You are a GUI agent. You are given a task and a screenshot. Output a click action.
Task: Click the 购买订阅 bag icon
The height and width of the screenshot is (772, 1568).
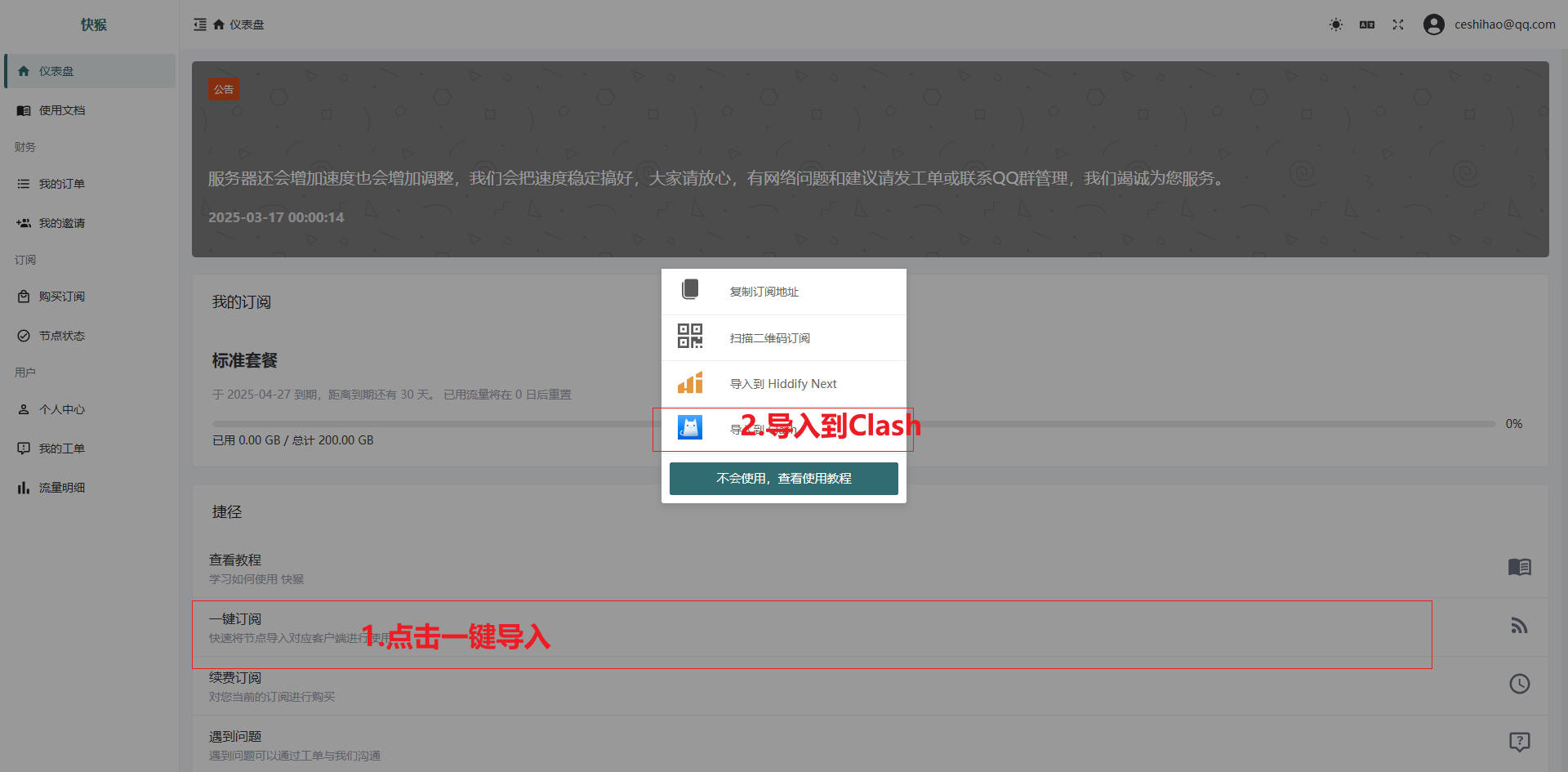pyautogui.click(x=24, y=297)
